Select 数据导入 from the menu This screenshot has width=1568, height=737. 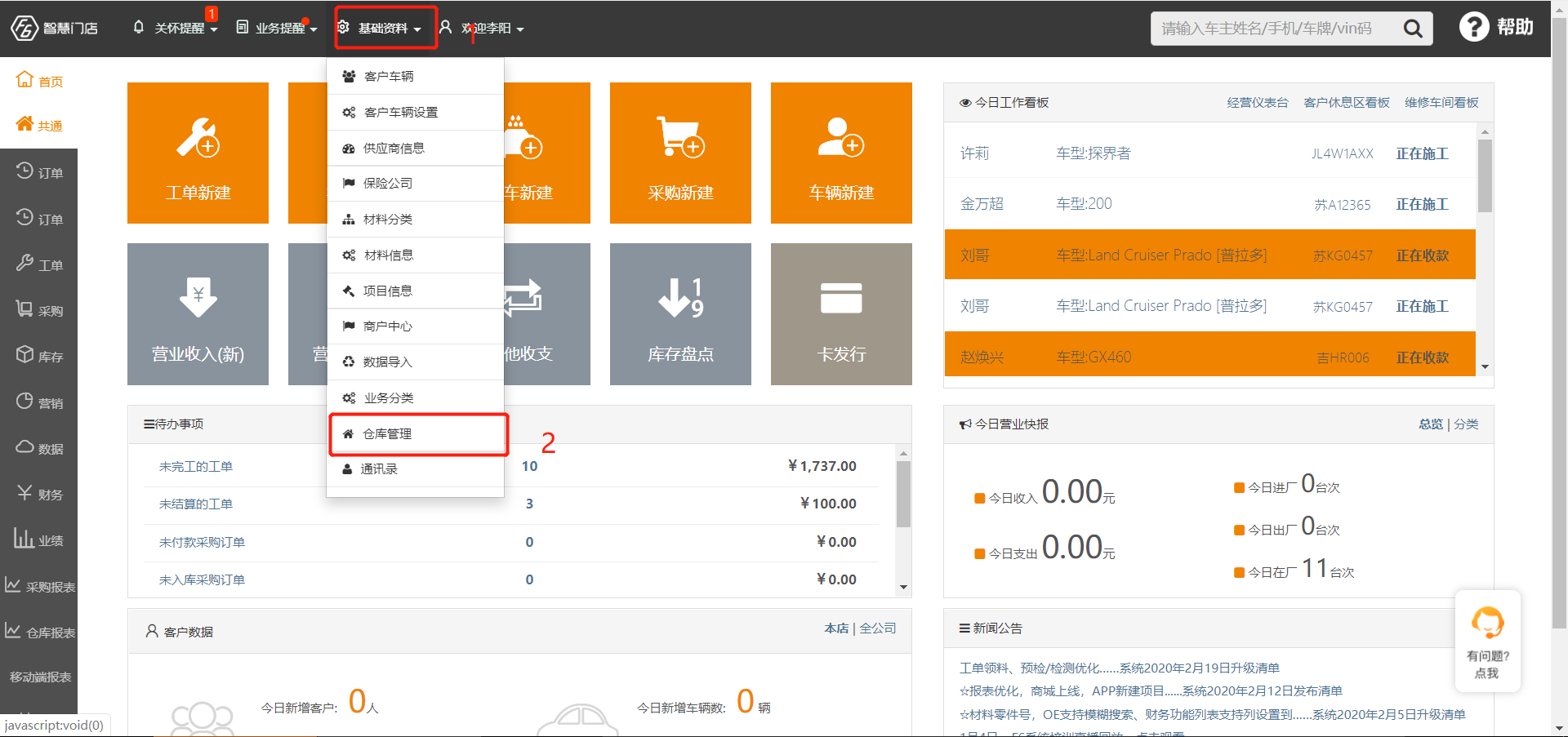click(x=415, y=362)
